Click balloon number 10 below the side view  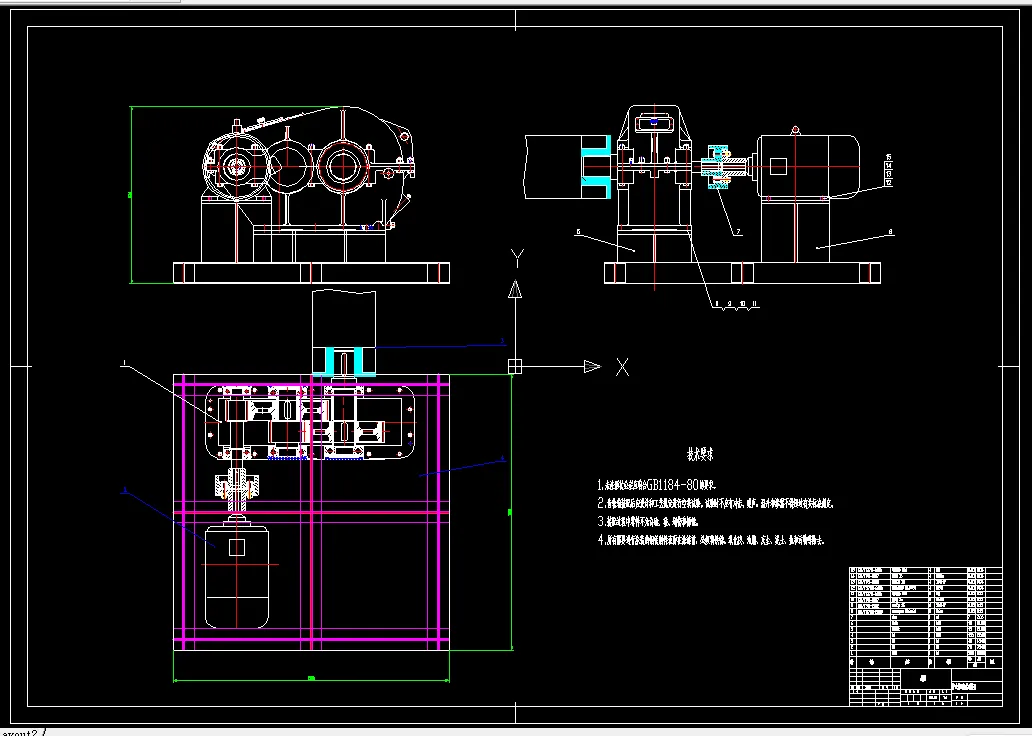coord(742,304)
